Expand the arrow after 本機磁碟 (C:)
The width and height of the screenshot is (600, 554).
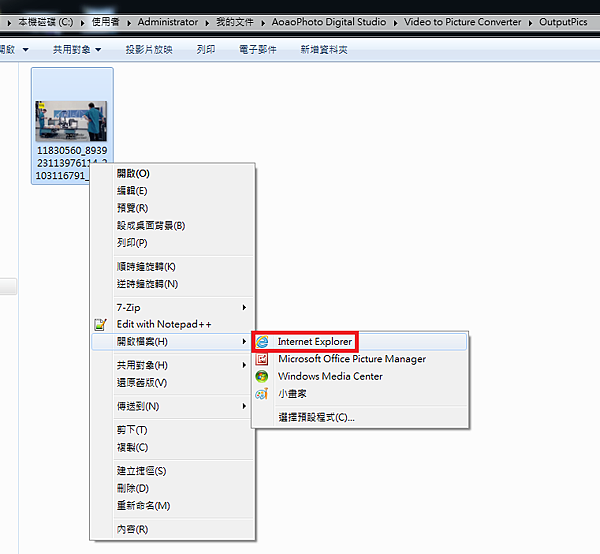pos(82,23)
